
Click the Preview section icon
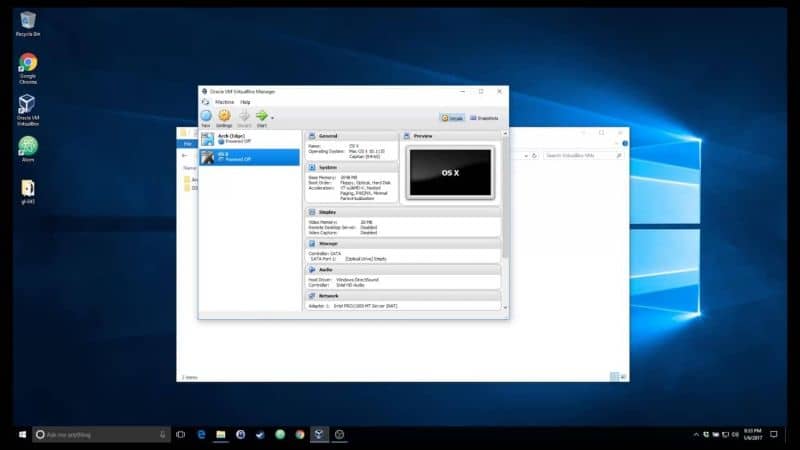tap(407, 136)
